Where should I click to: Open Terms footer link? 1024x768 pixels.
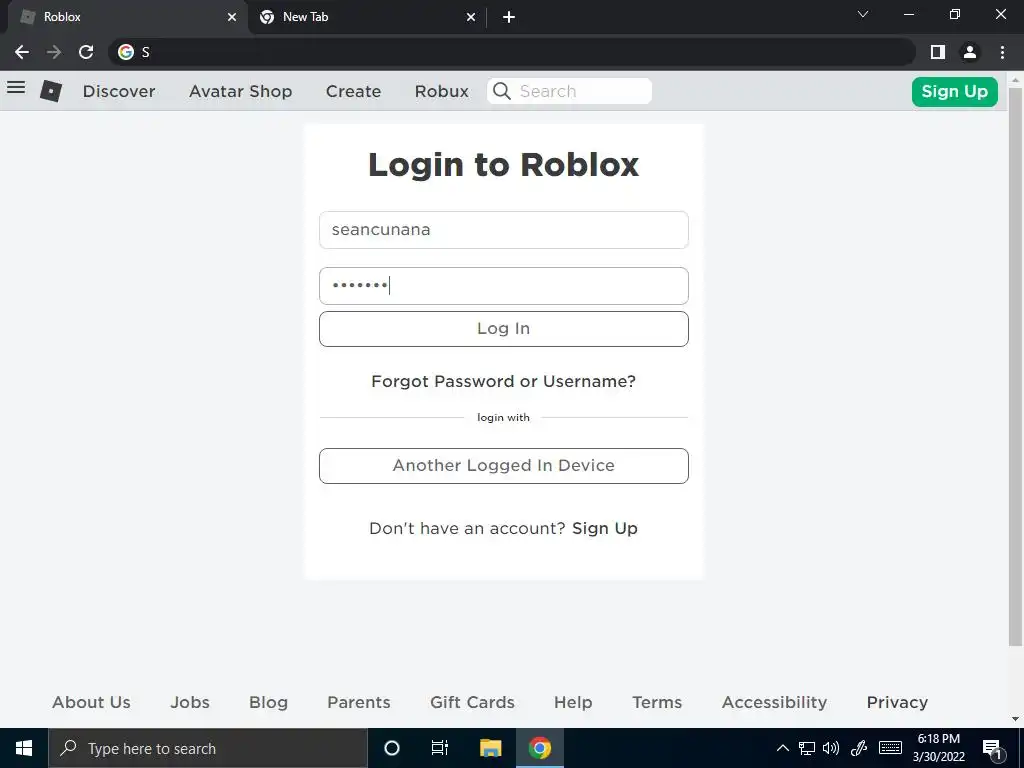pyautogui.click(x=657, y=702)
